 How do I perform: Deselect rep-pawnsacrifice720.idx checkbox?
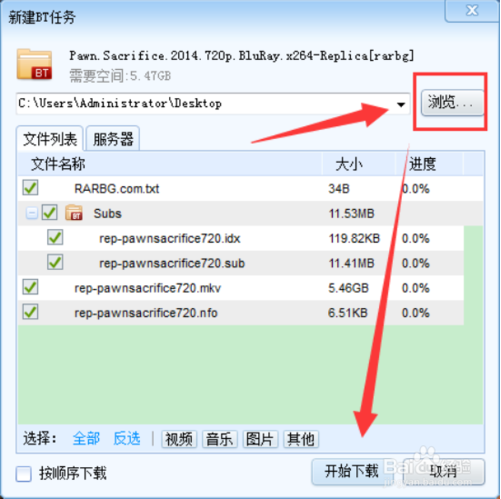tap(55, 238)
